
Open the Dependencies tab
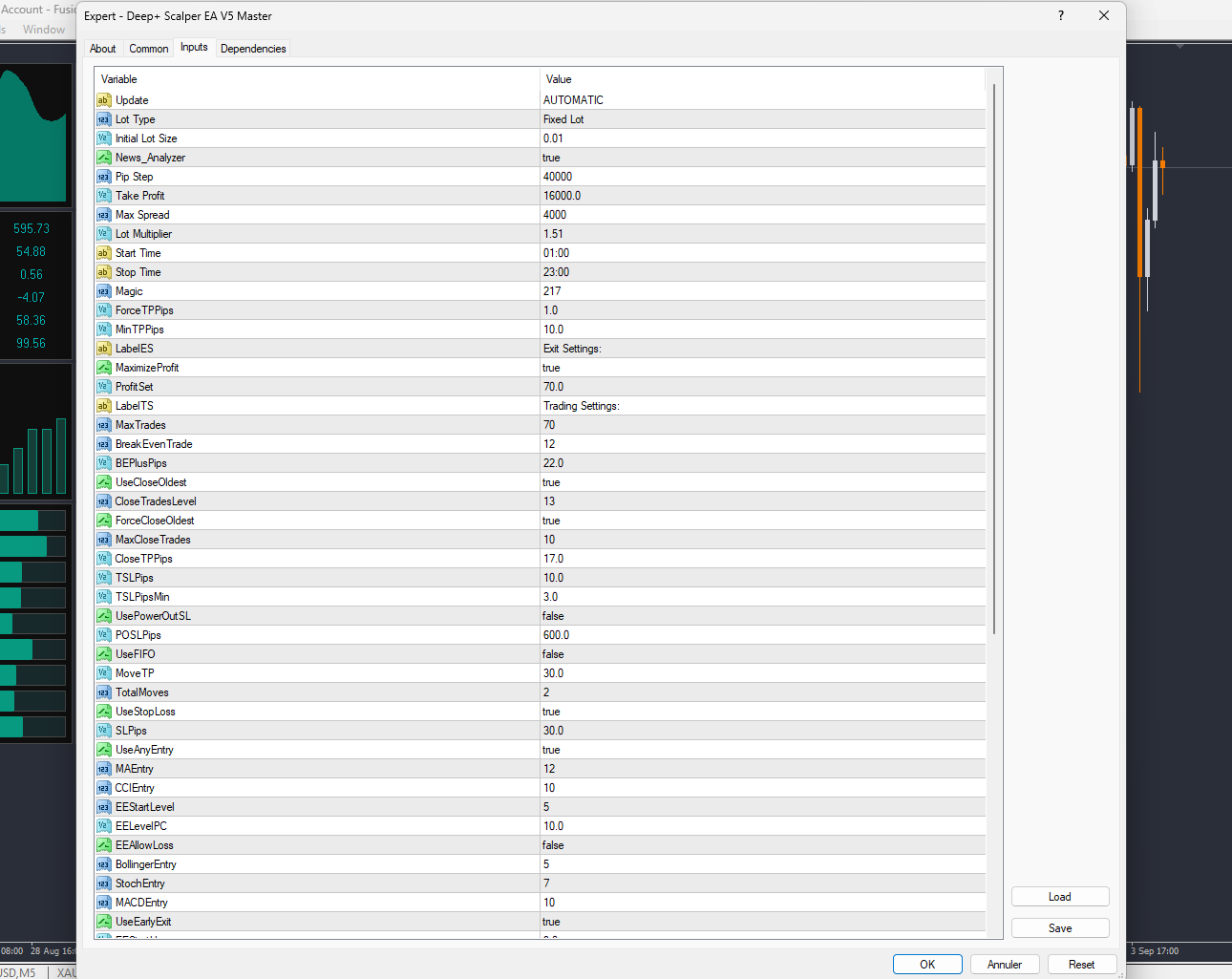[253, 49]
